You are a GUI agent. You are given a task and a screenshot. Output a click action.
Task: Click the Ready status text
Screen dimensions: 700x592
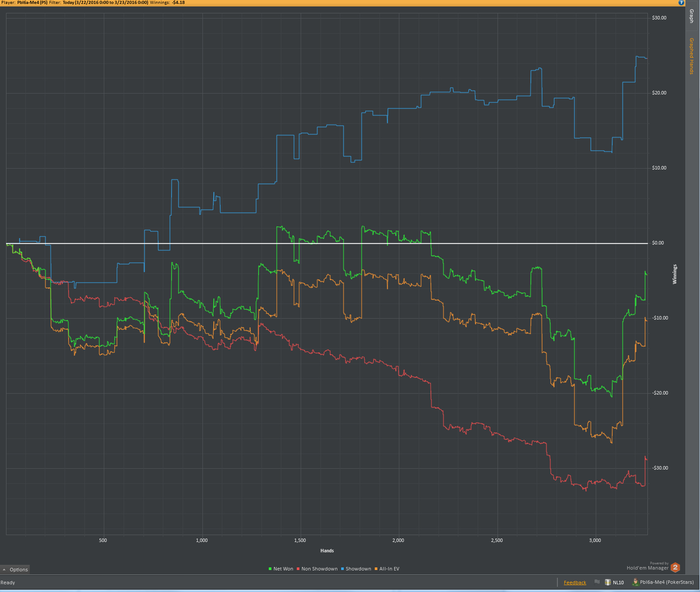coord(8,583)
